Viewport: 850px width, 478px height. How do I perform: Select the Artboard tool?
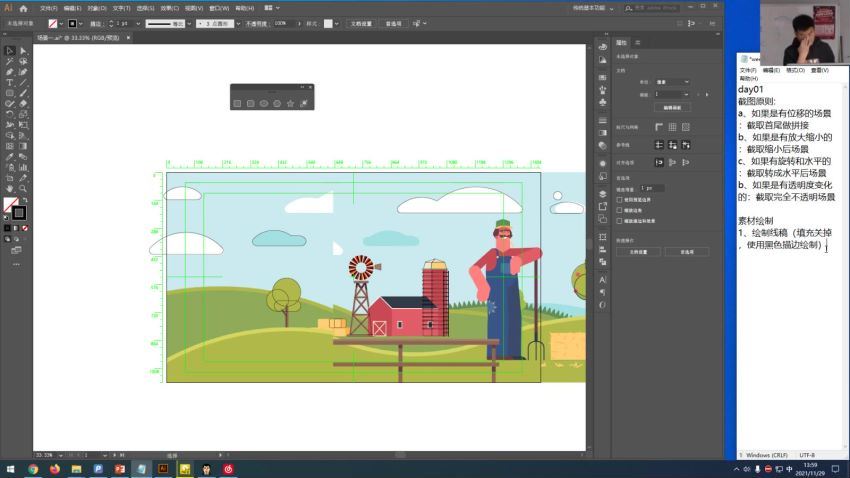(10, 178)
